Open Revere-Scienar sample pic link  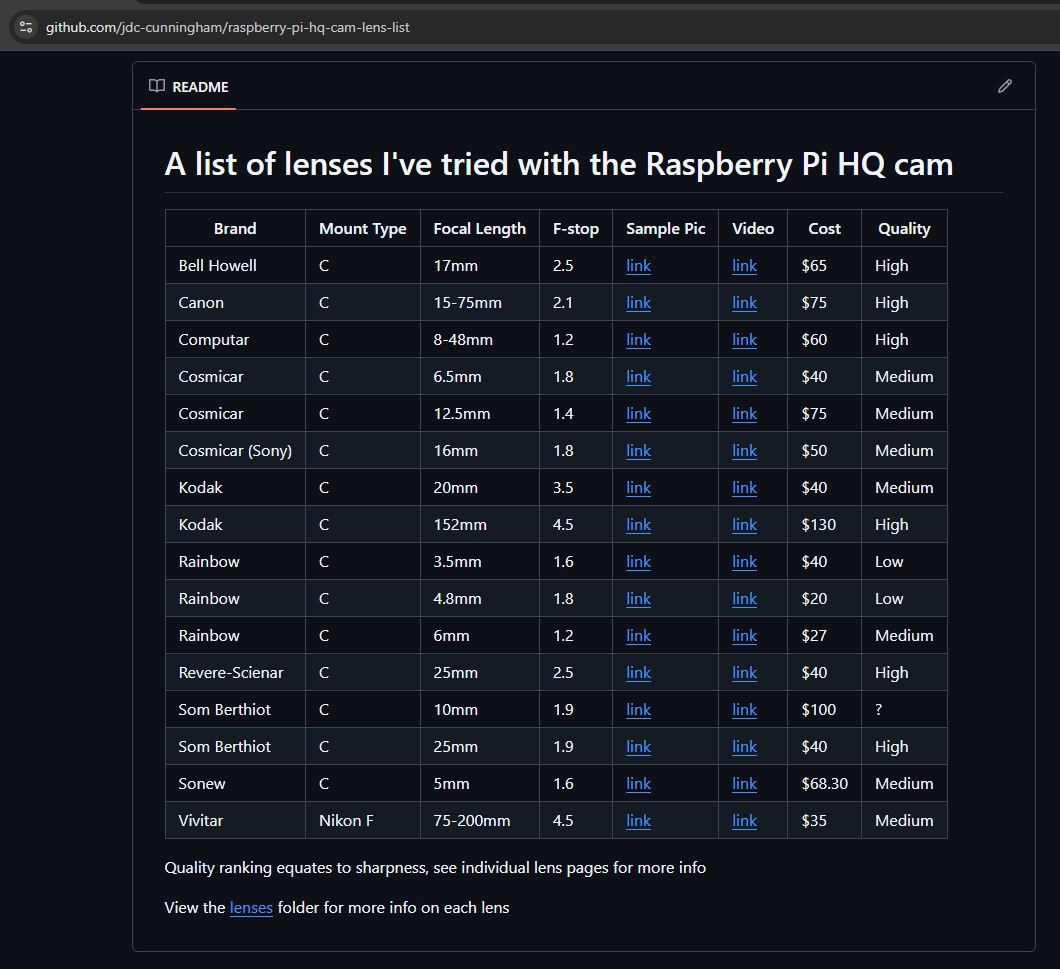(638, 673)
